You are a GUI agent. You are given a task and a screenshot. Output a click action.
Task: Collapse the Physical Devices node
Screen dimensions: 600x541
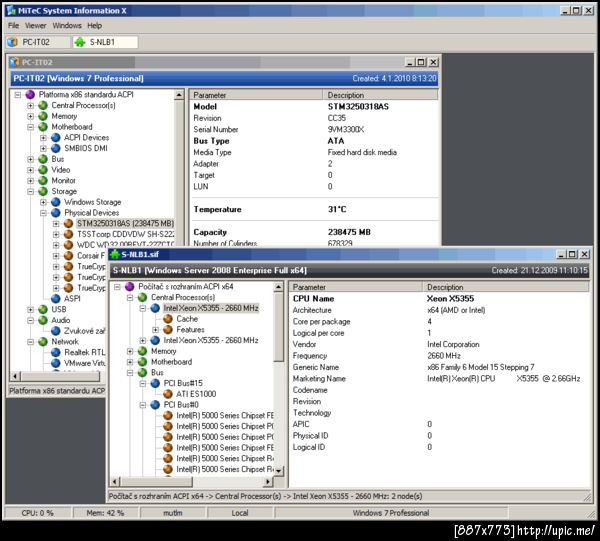43,213
